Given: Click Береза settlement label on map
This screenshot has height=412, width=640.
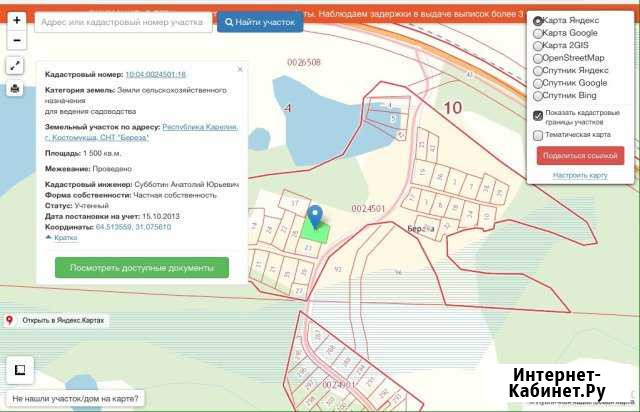Looking at the screenshot, I should pyautogui.click(x=421, y=229).
